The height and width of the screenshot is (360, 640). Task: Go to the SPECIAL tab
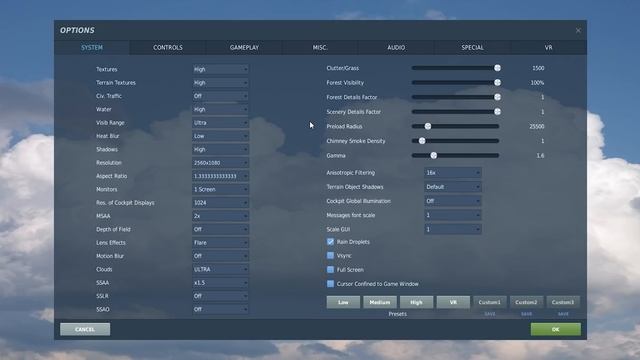472,47
